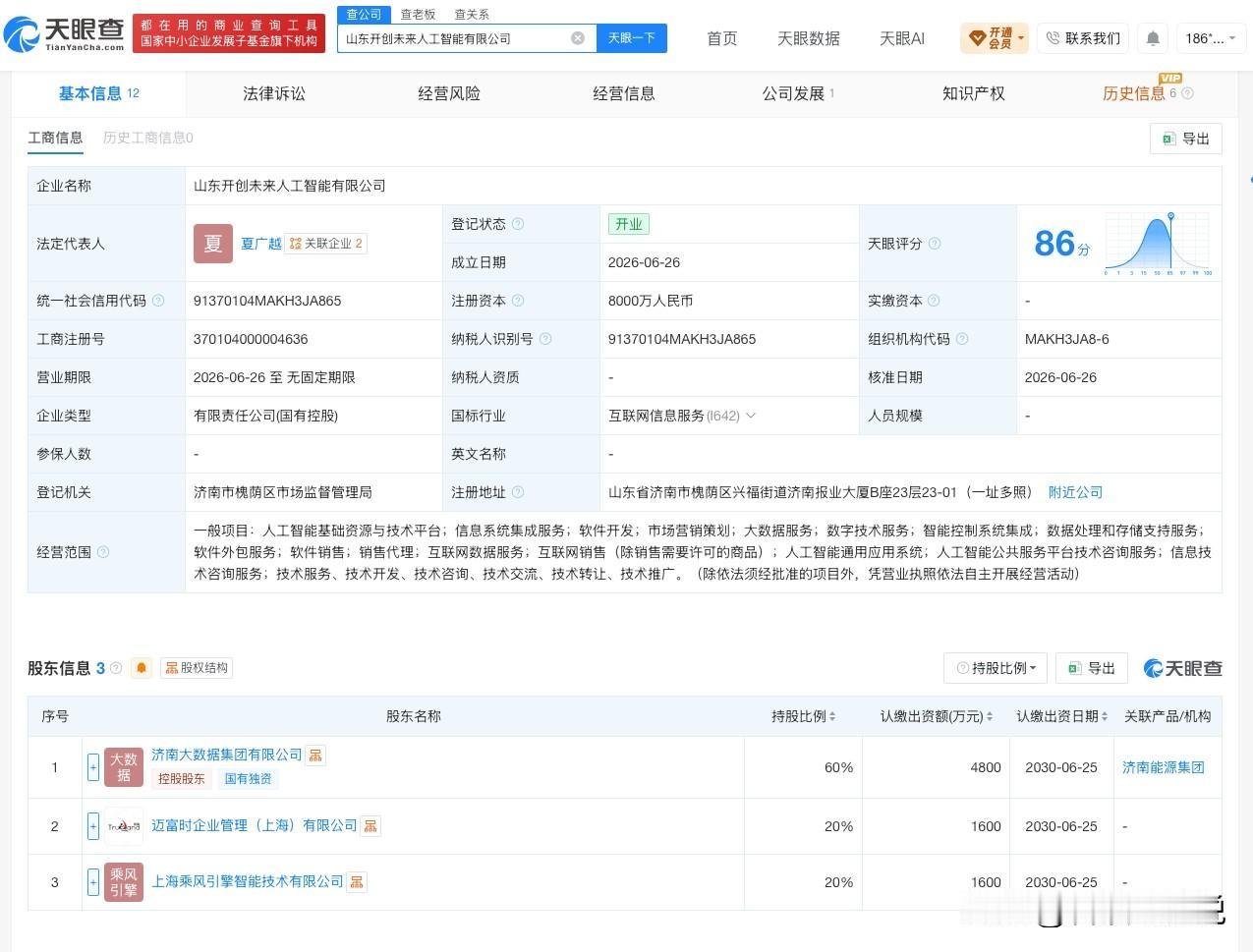The width and height of the screenshot is (1253, 952).
Task: Open the help icon beside 股东信息 3
Action: tap(116, 668)
